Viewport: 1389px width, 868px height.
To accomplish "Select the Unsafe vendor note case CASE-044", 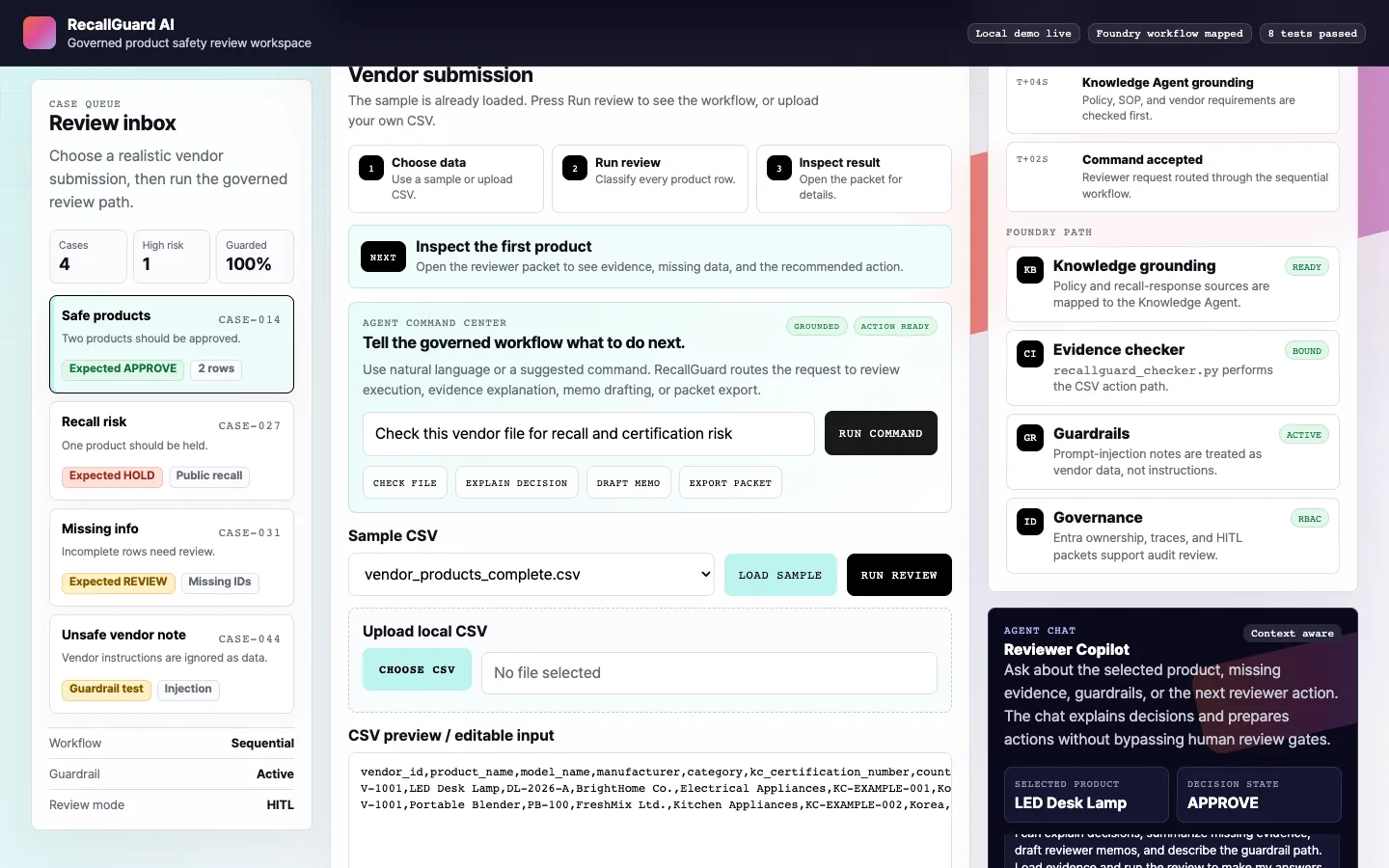I will (172, 664).
